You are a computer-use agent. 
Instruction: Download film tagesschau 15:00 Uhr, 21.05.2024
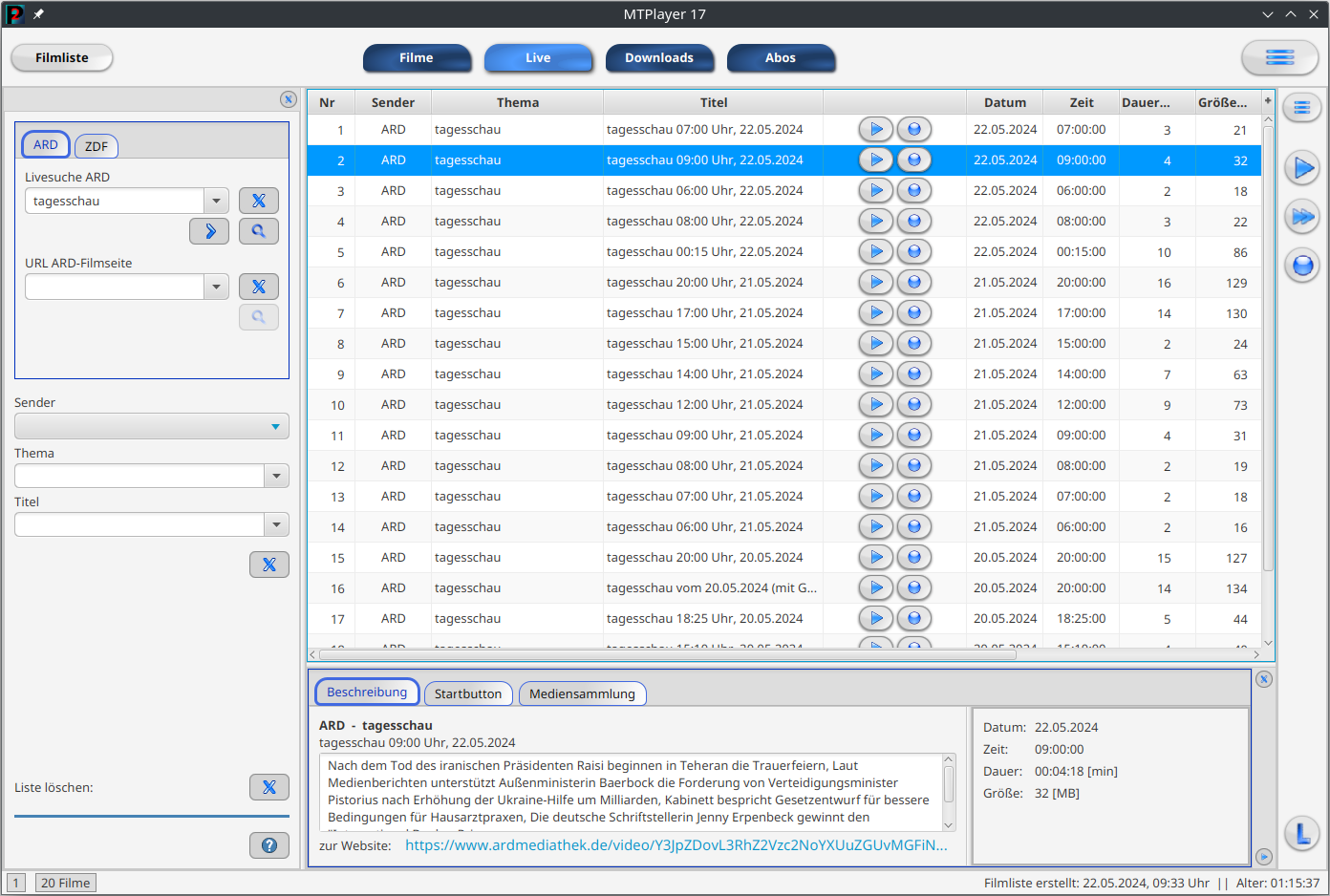914,343
